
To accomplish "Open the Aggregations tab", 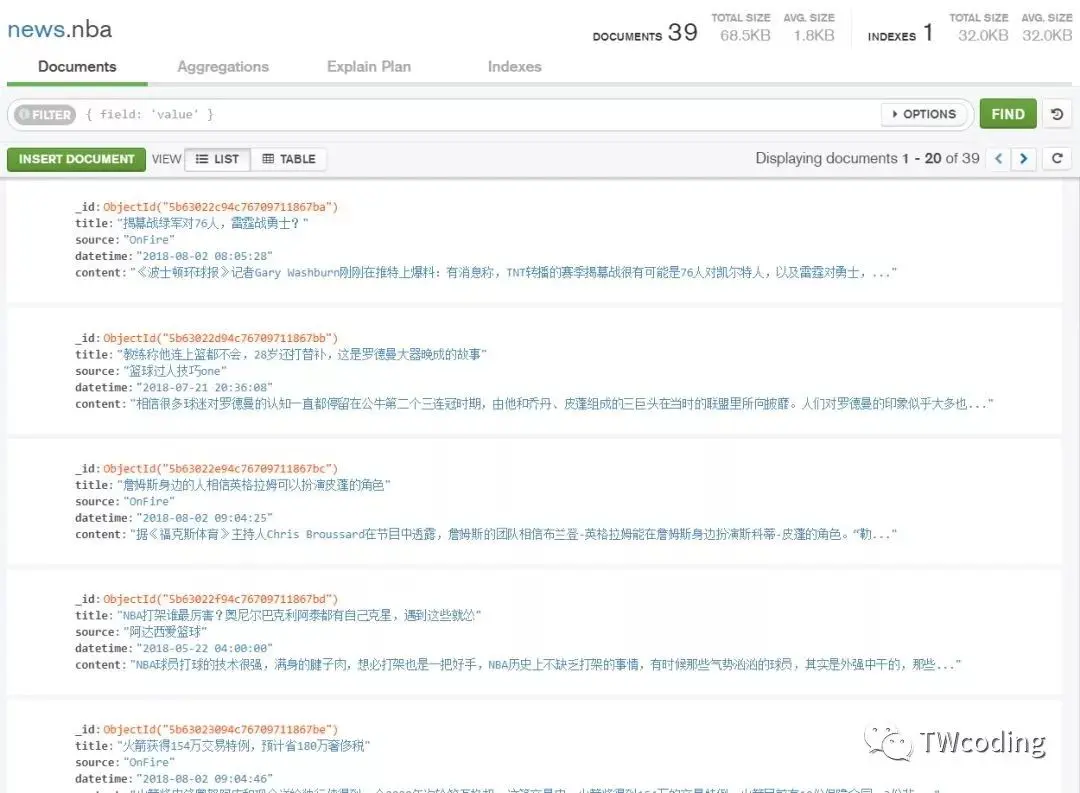I will tap(223, 67).
